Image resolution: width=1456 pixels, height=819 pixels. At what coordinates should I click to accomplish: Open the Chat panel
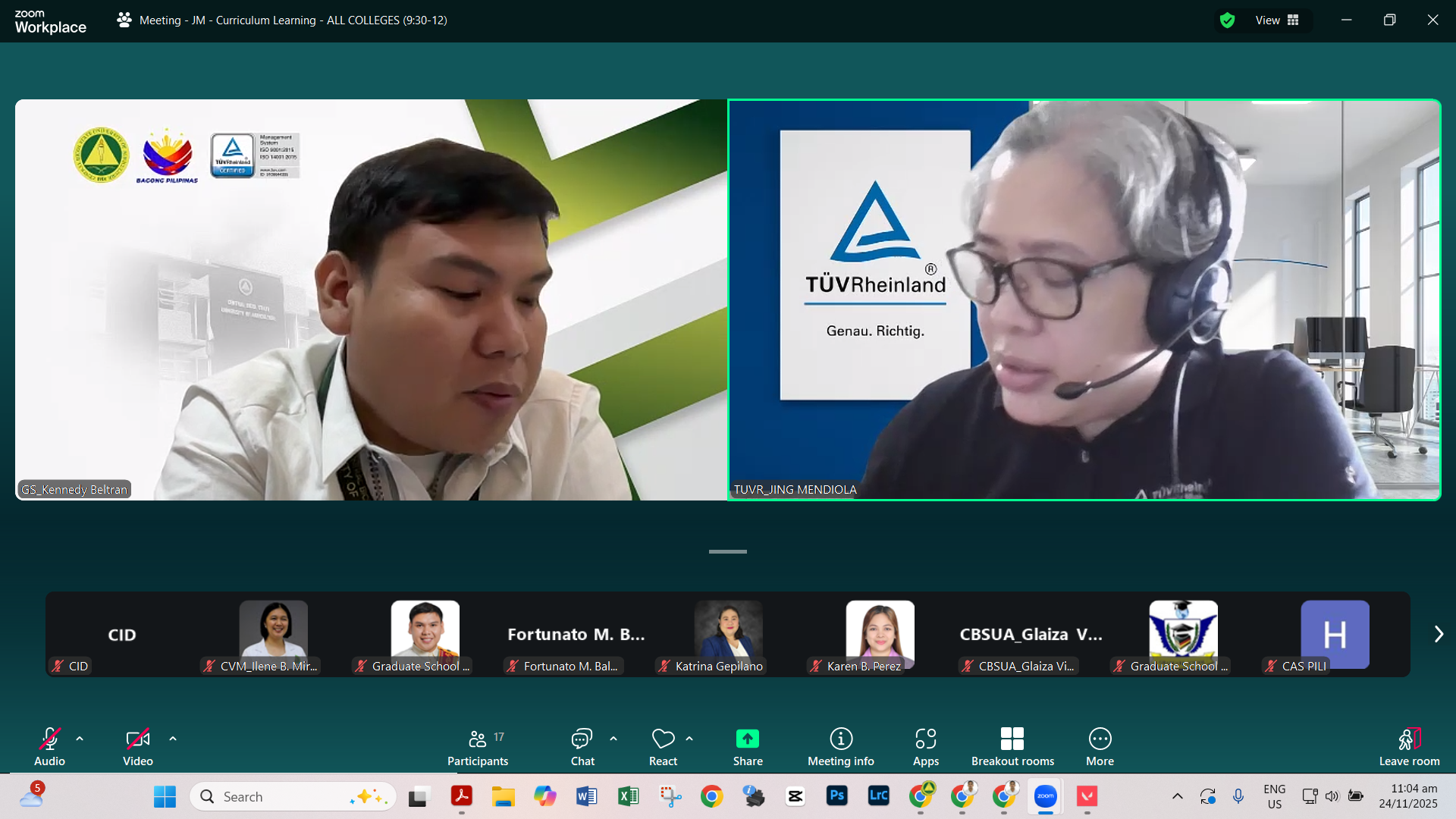point(582,747)
